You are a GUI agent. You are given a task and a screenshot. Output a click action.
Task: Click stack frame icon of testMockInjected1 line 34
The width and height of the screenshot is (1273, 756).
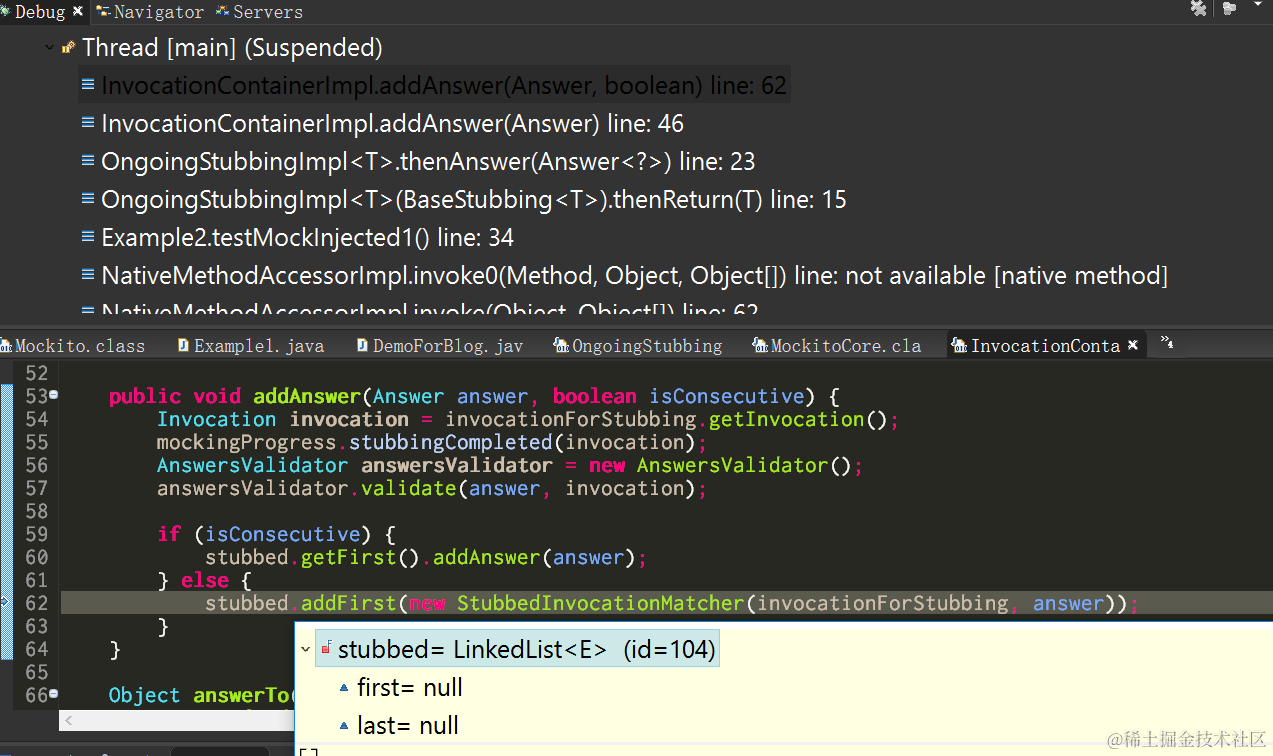88,238
